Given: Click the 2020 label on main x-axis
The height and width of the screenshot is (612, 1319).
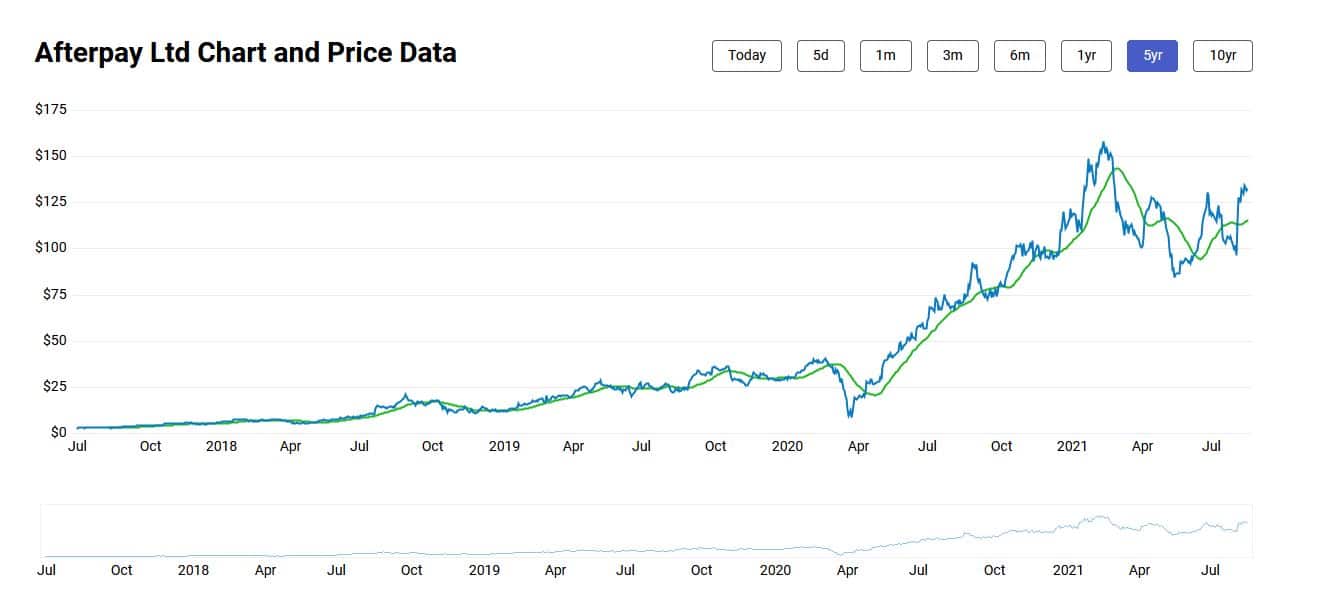Looking at the screenshot, I should click(x=788, y=446).
